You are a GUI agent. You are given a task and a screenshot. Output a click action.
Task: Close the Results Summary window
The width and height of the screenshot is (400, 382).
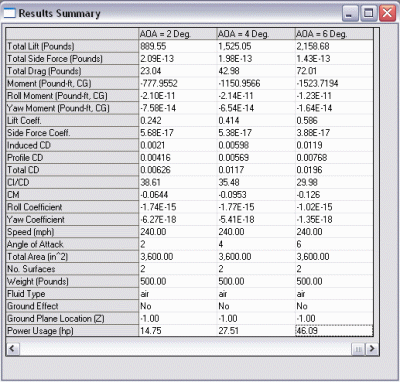(387, 13)
